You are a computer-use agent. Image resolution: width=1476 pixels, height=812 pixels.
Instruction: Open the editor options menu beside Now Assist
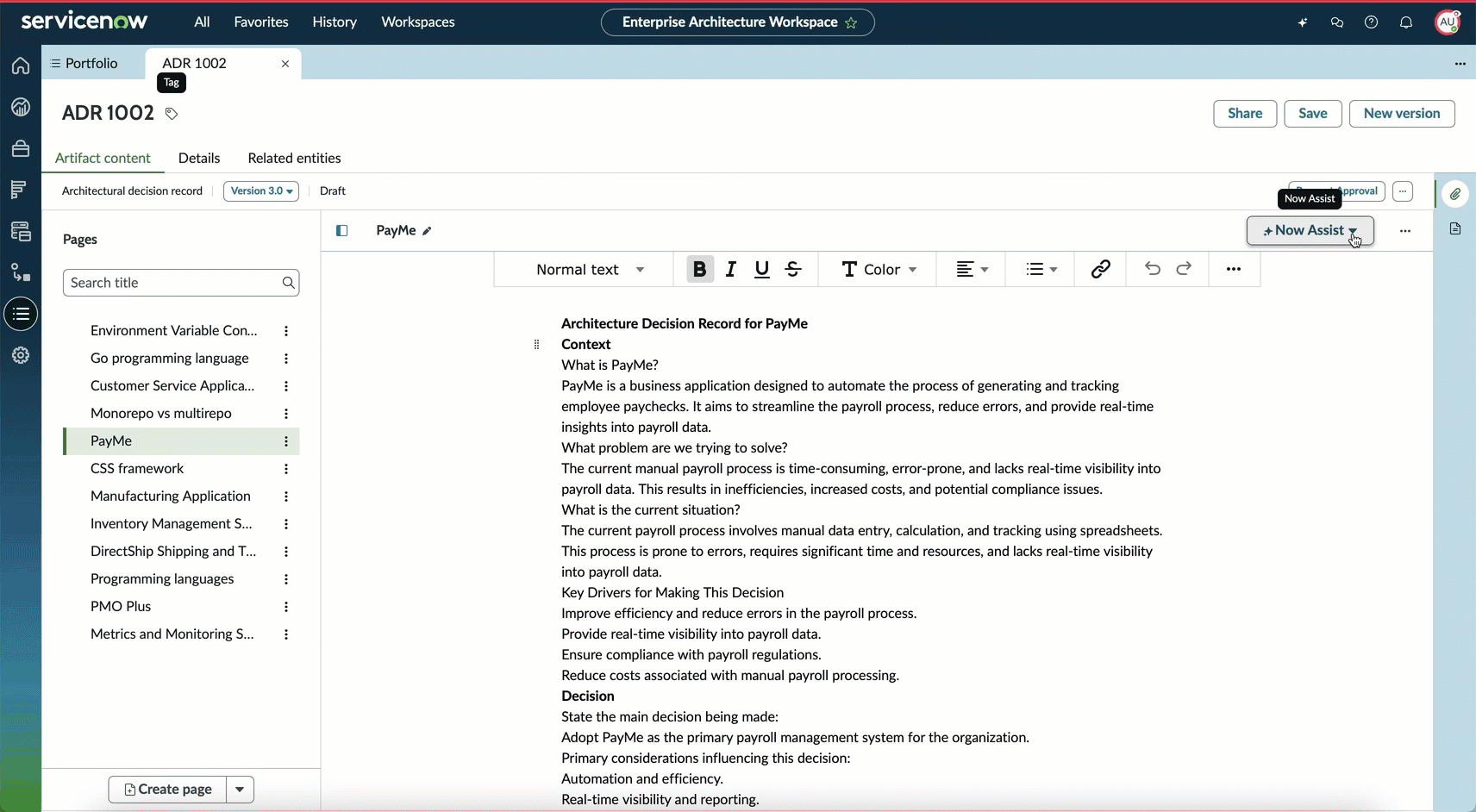(1405, 231)
